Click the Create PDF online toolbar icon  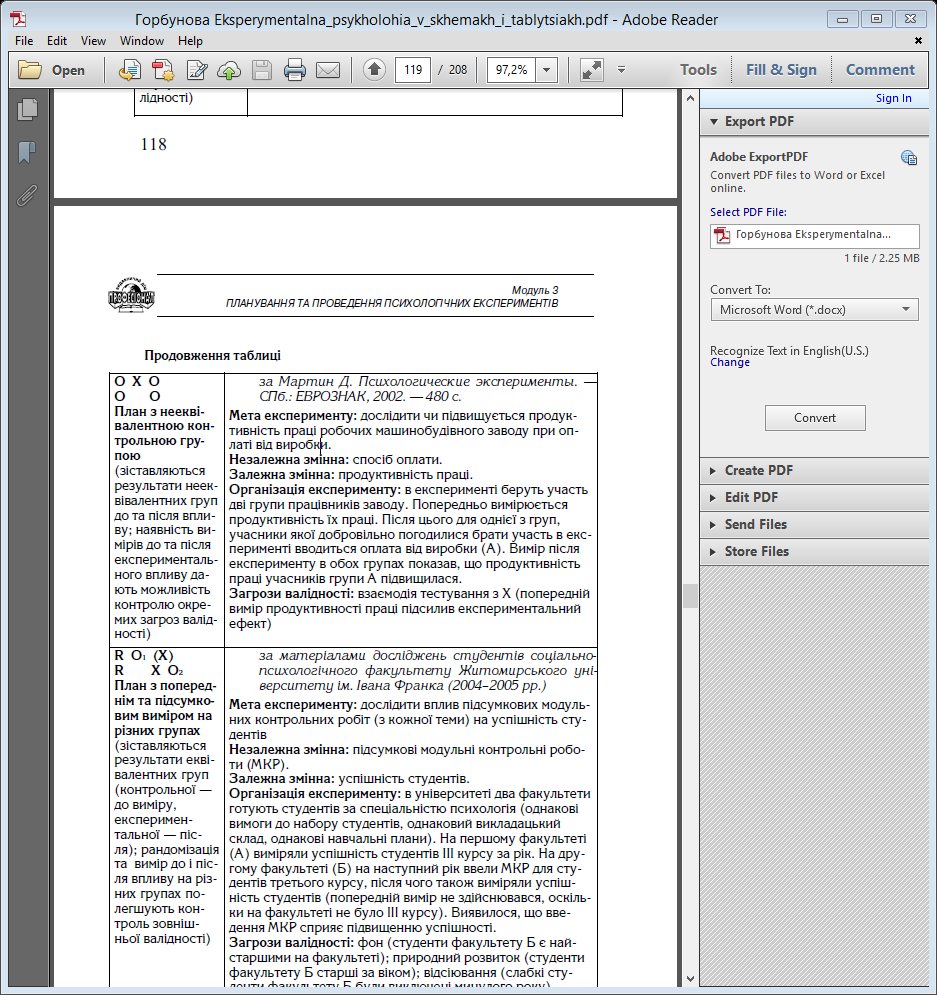[163, 70]
